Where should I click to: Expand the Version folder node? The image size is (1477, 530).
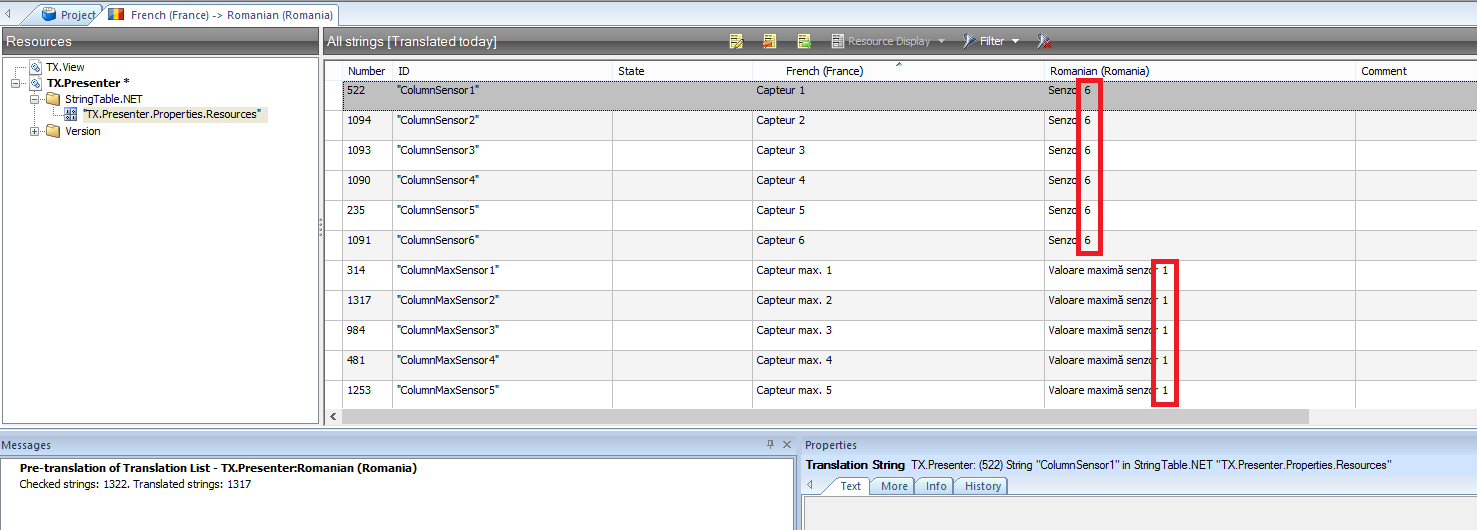tap(35, 131)
